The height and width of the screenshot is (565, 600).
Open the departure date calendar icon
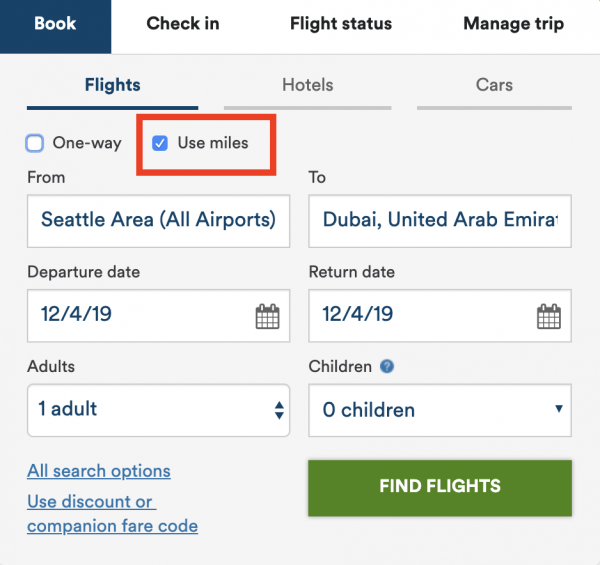point(267,317)
